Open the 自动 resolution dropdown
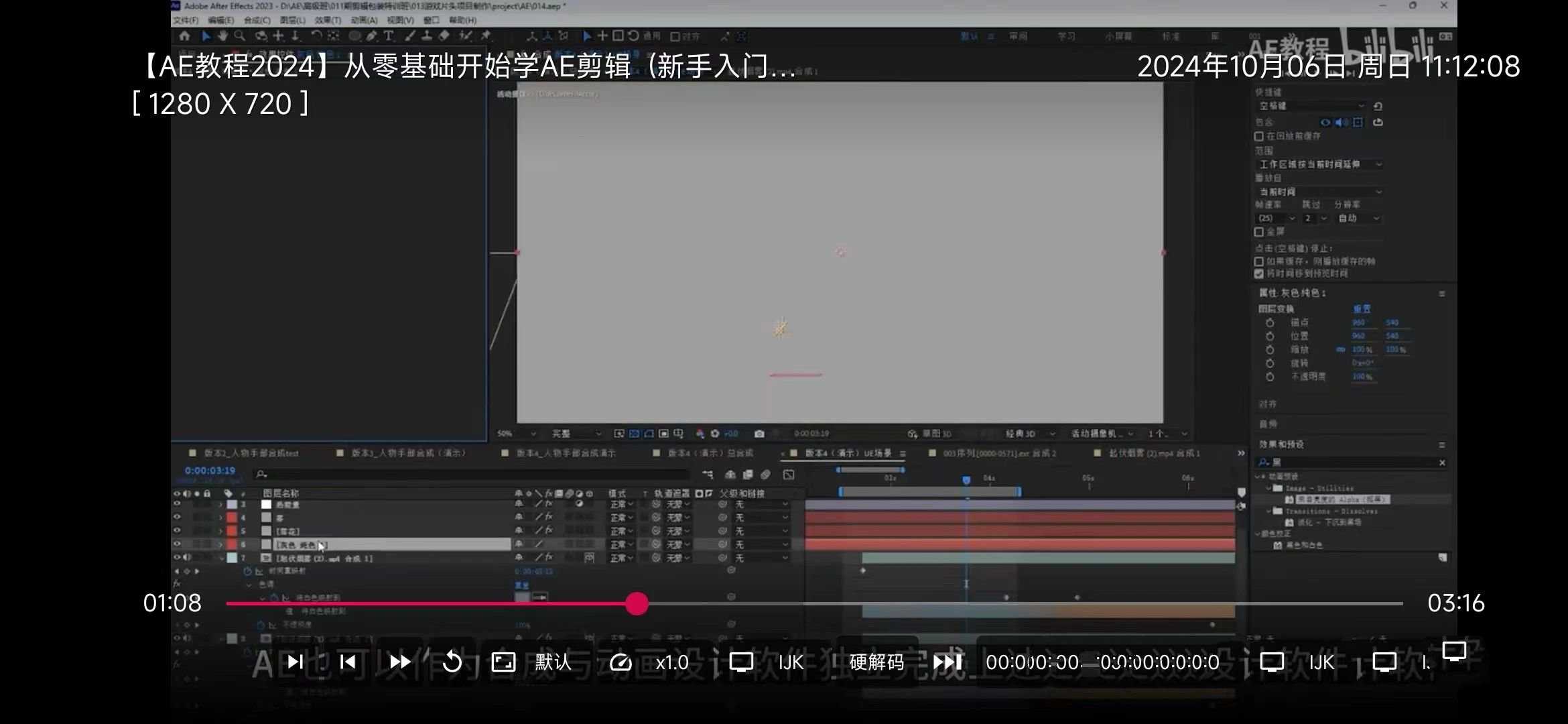This screenshot has width=1568, height=724. (x=1358, y=219)
